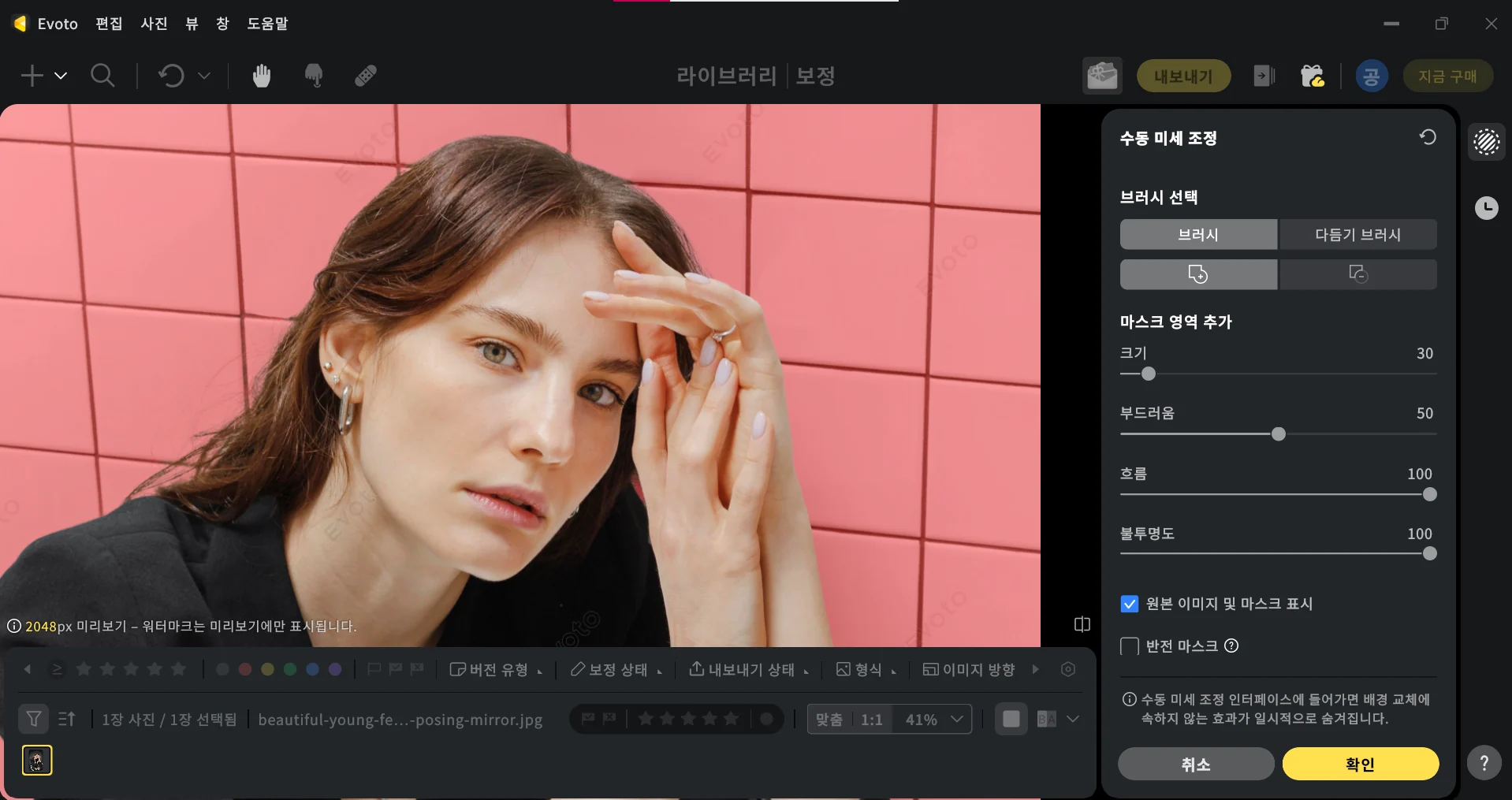This screenshot has width=1512, height=800.
Task: Choose the subtract mask area mode
Action: pyautogui.click(x=1357, y=274)
